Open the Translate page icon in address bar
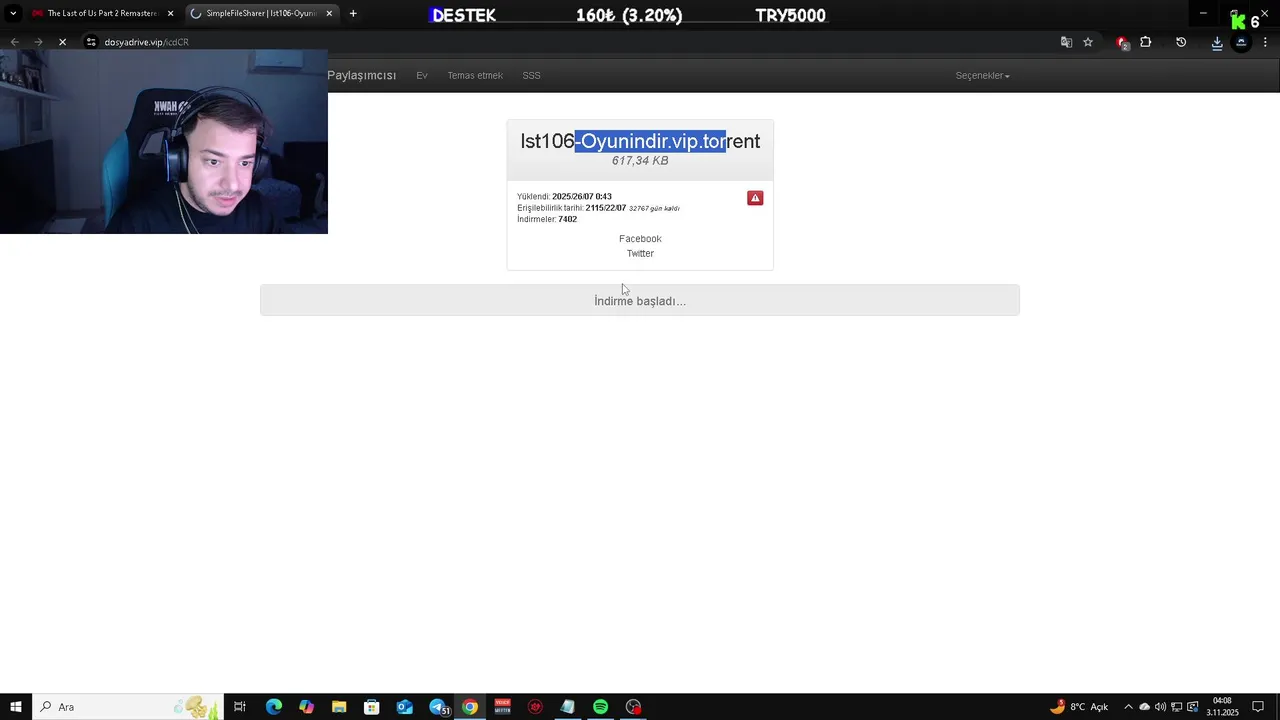This screenshot has height=720, width=1280. (1066, 42)
